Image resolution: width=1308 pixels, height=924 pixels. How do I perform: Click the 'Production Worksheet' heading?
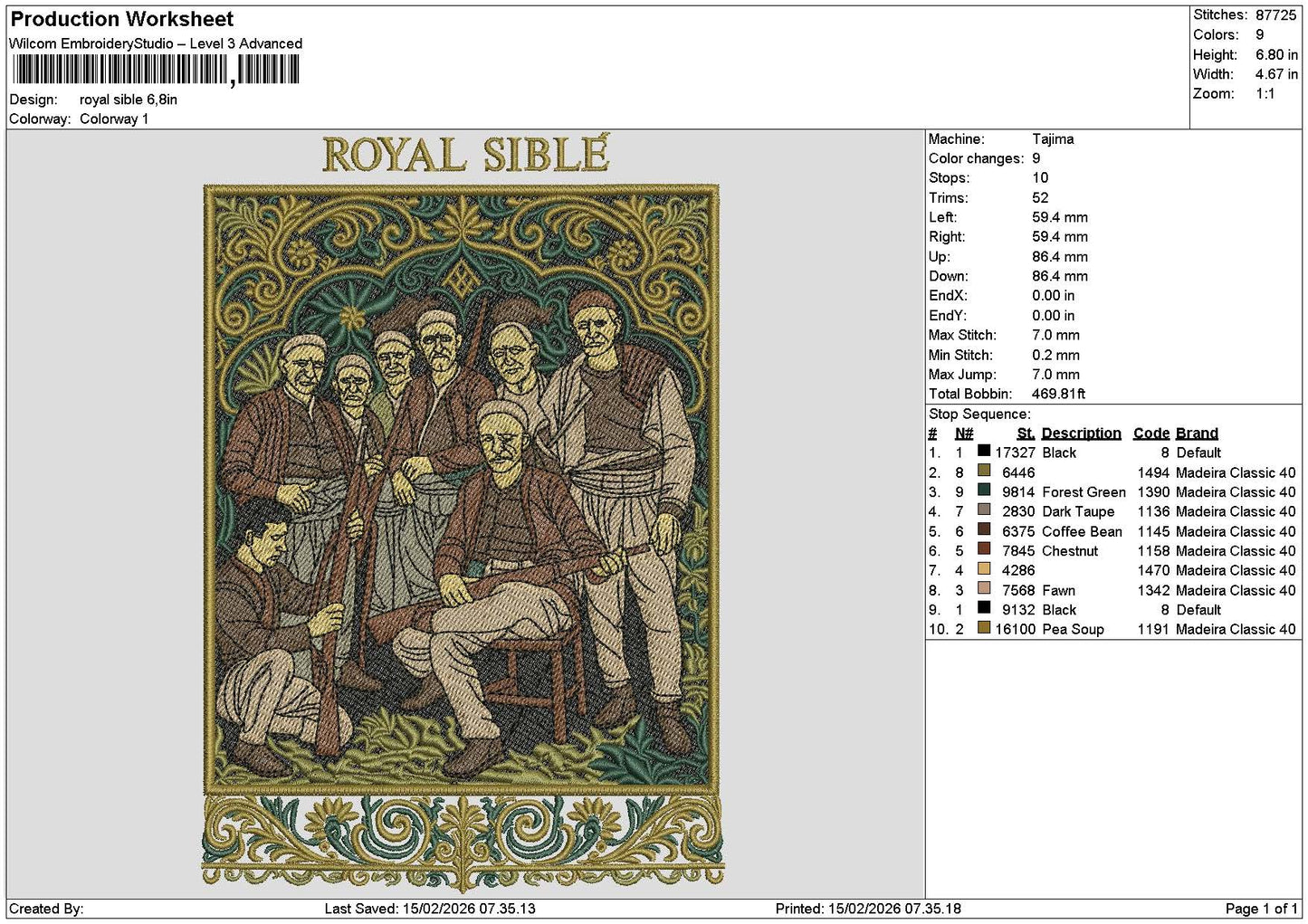pyautogui.click(x=121, y=19)
